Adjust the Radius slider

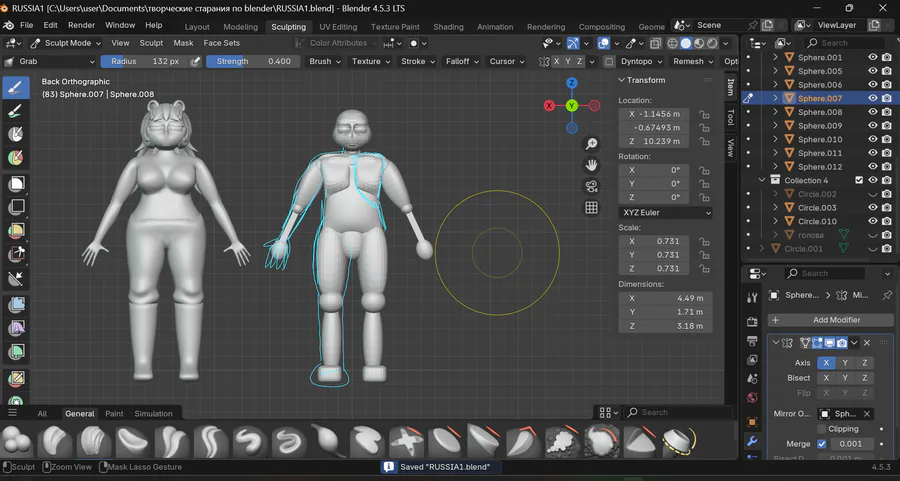click(145, 61)
